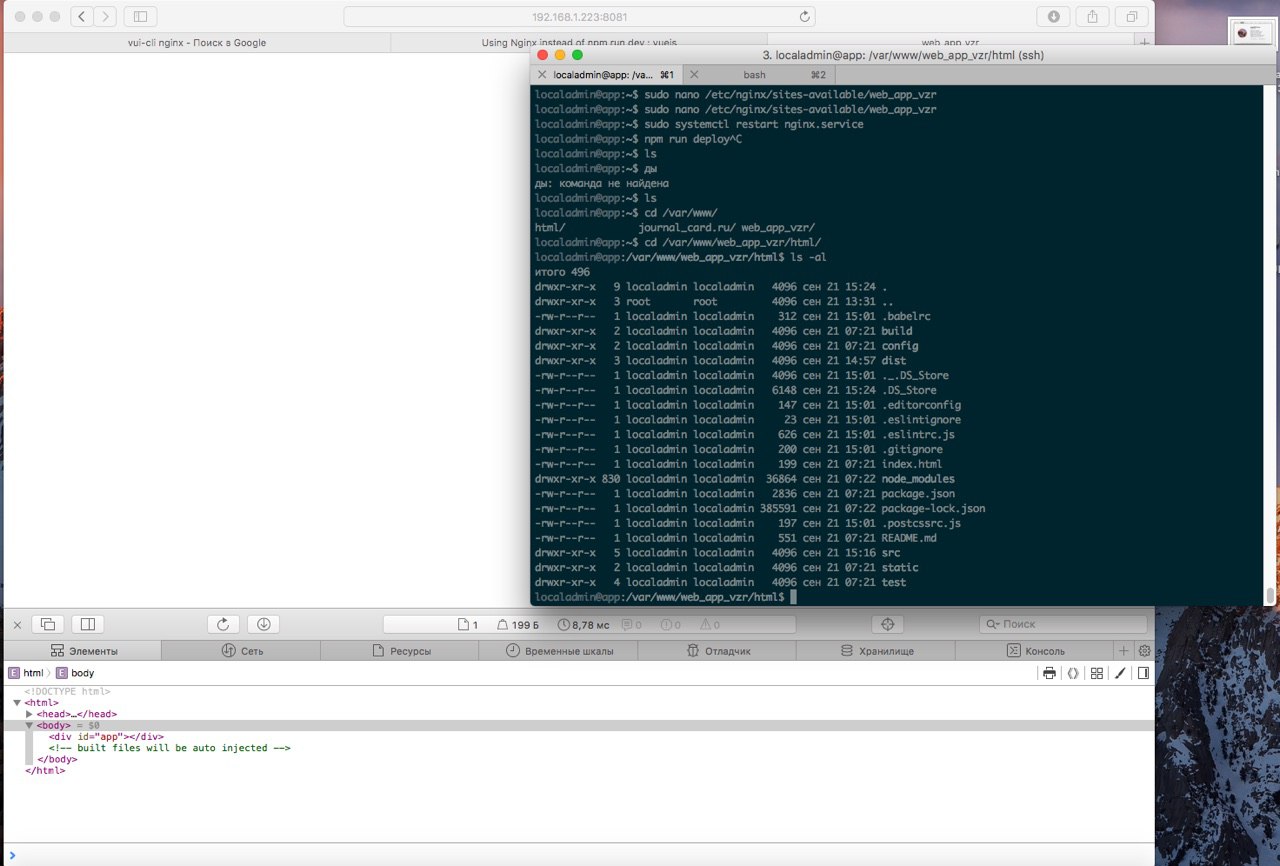Open Web Inspector settings gear
Image resolution: width=1280 pixels, height=866 pixels.
[1144, 651]
